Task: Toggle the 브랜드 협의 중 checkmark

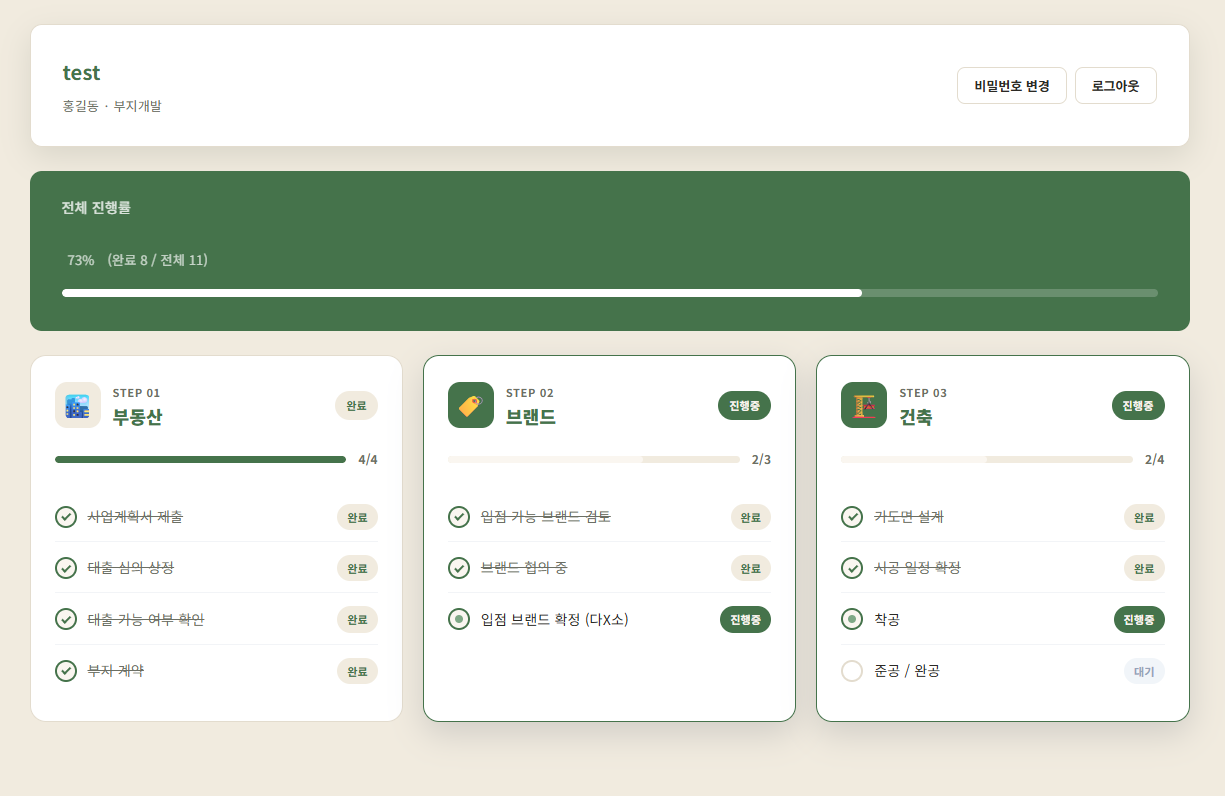Action: tap(459, 568)
